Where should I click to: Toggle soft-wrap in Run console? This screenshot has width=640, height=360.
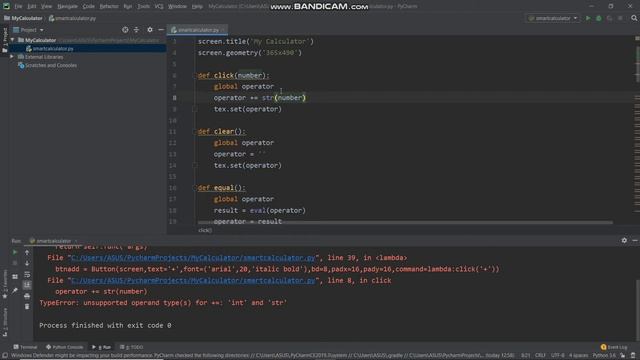(x=27, y=274)
